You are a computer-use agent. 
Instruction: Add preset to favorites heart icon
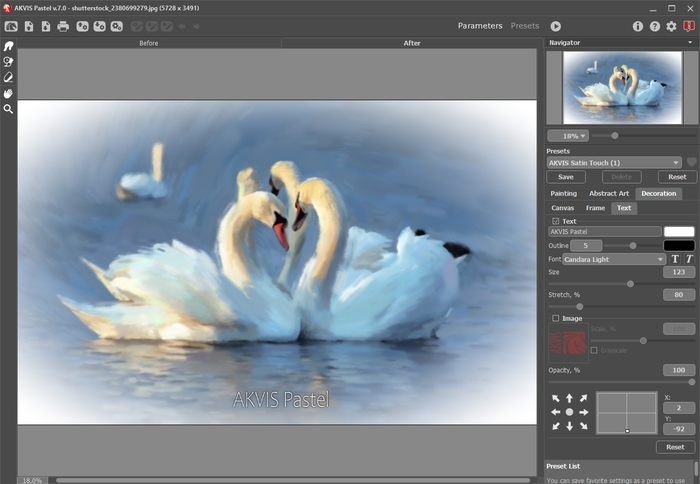click(x=692, y=163)
